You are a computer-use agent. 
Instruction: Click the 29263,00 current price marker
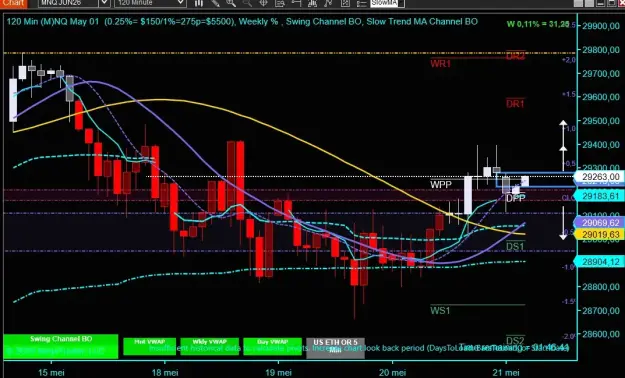[599, 177]
